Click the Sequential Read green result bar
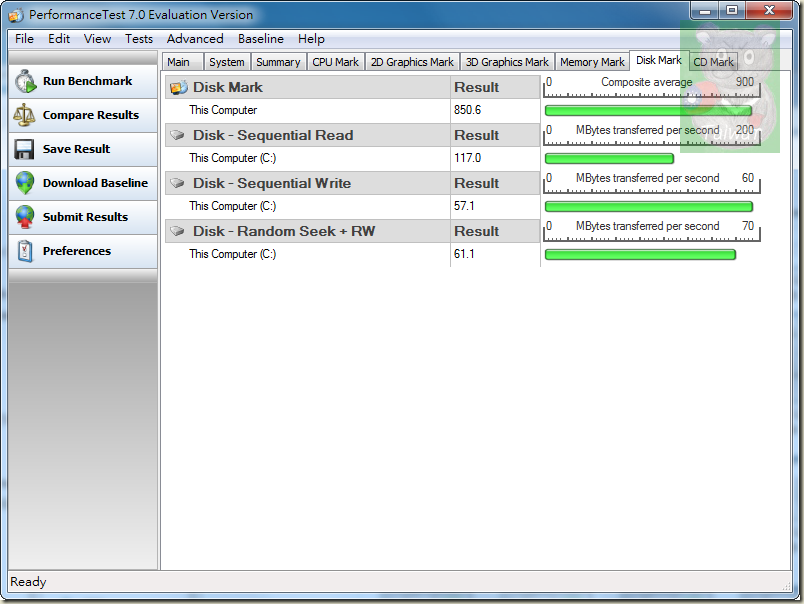The width and height of the screenshot is (804, 604). [x=609, y=159]
